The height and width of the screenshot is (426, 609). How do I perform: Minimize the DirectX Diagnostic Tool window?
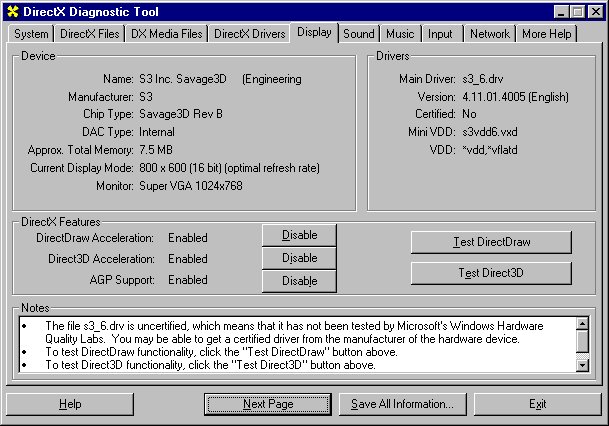[561, 12]
